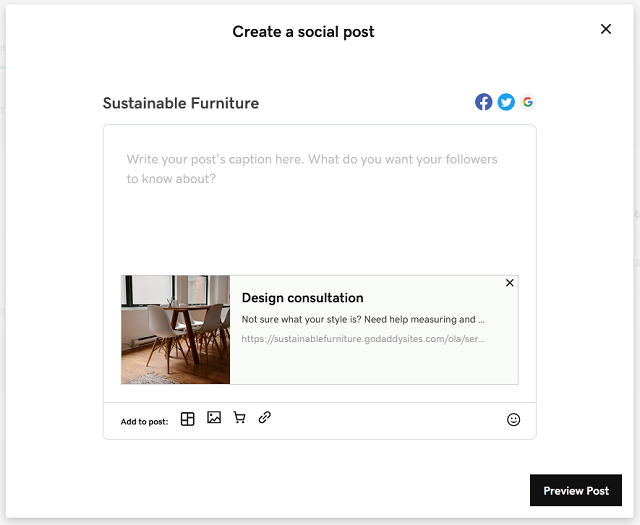Add a product using the cart icon
Viewport: 640px width, 525px height.
pos(239,418)
